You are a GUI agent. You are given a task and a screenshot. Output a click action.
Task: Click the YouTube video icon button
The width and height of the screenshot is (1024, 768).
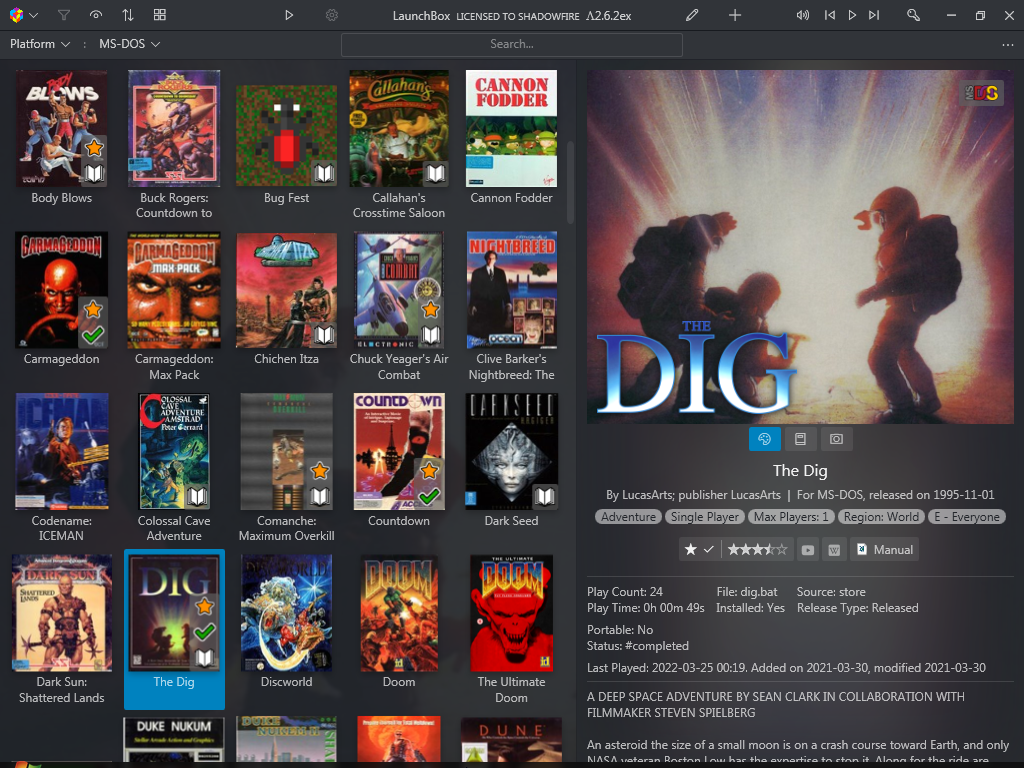point(808,550)
